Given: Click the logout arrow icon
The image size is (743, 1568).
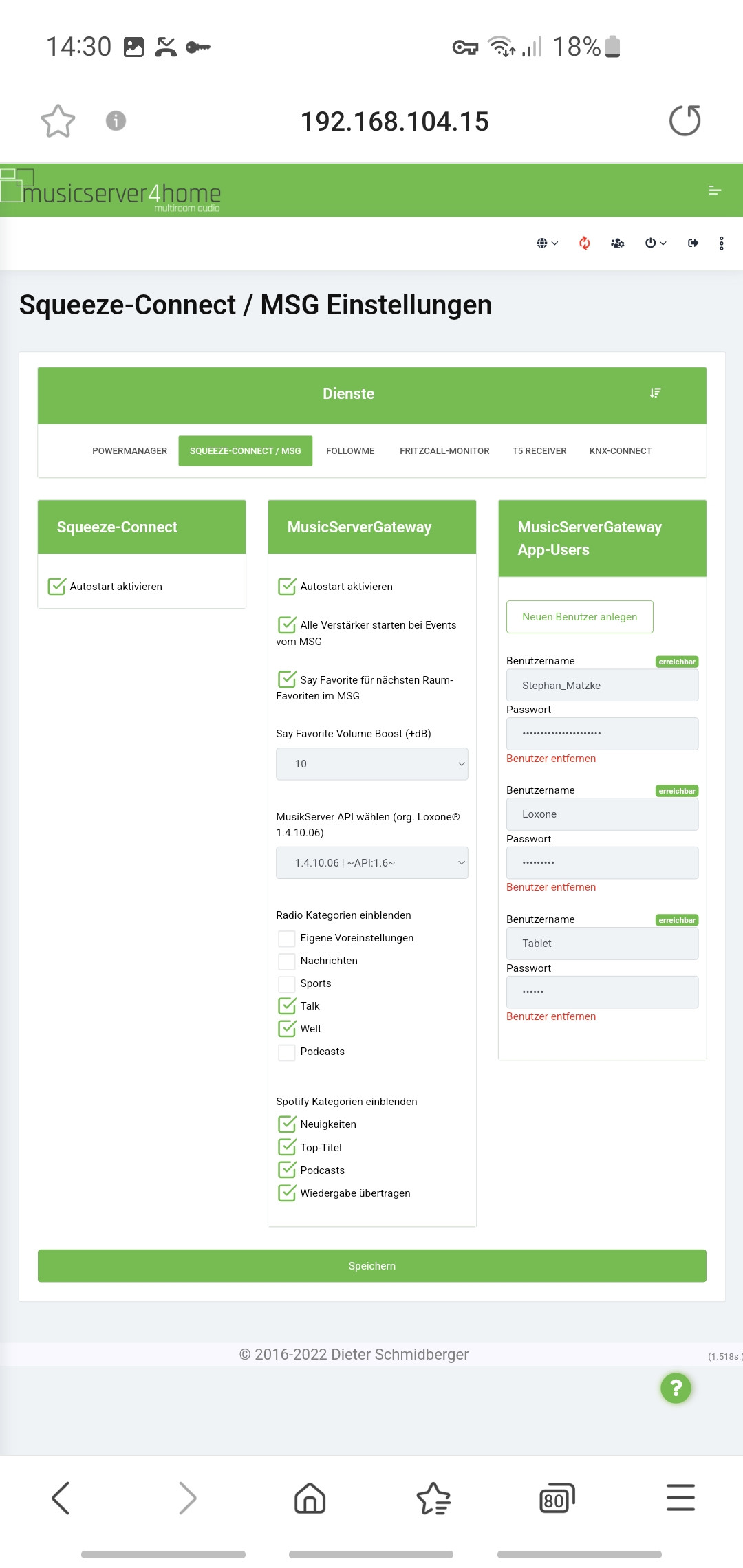Looking at the screenshot, I should (x=693, y=243).
